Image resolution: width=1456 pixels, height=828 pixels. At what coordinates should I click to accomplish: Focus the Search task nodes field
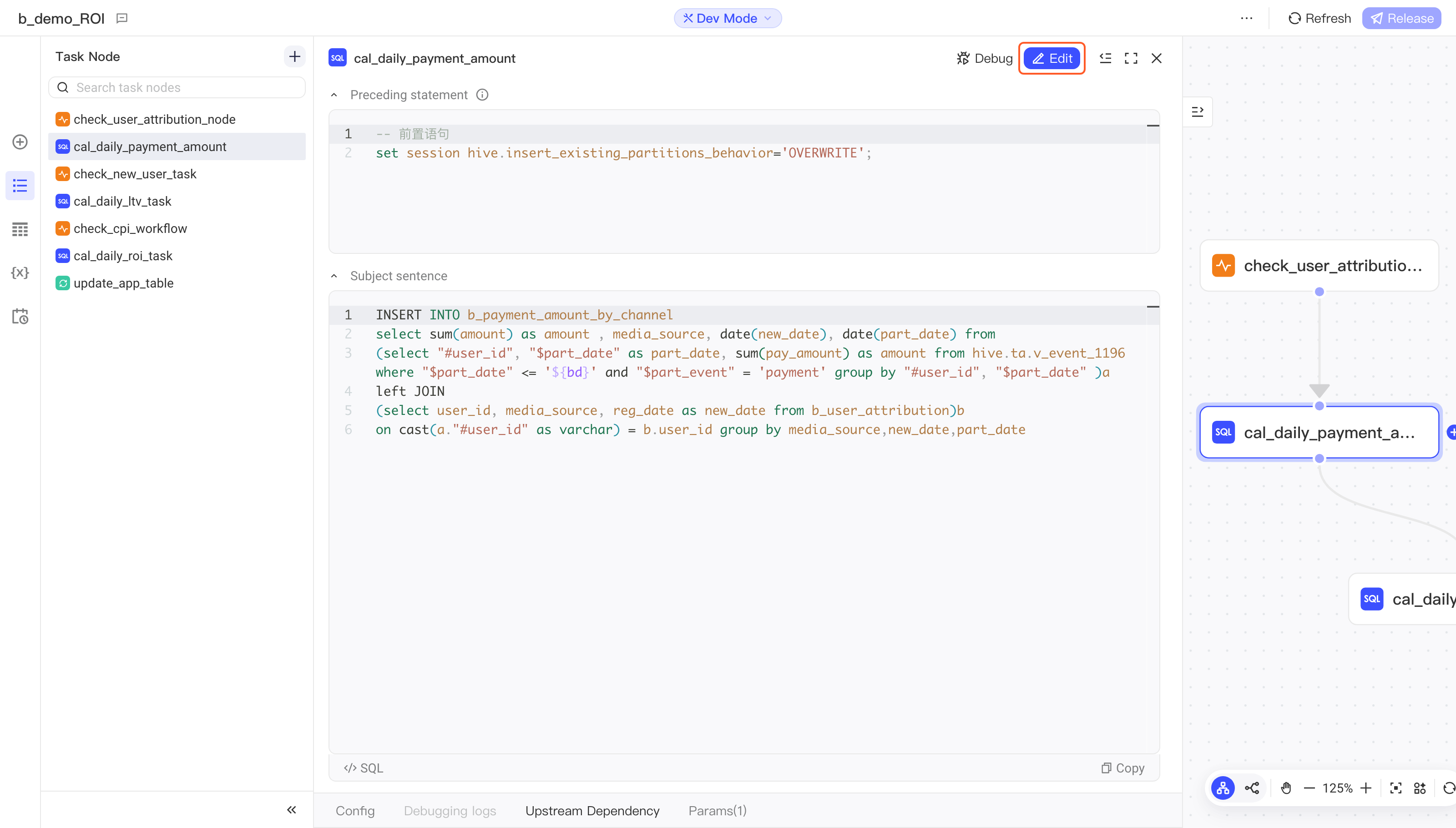click(177, 87)
